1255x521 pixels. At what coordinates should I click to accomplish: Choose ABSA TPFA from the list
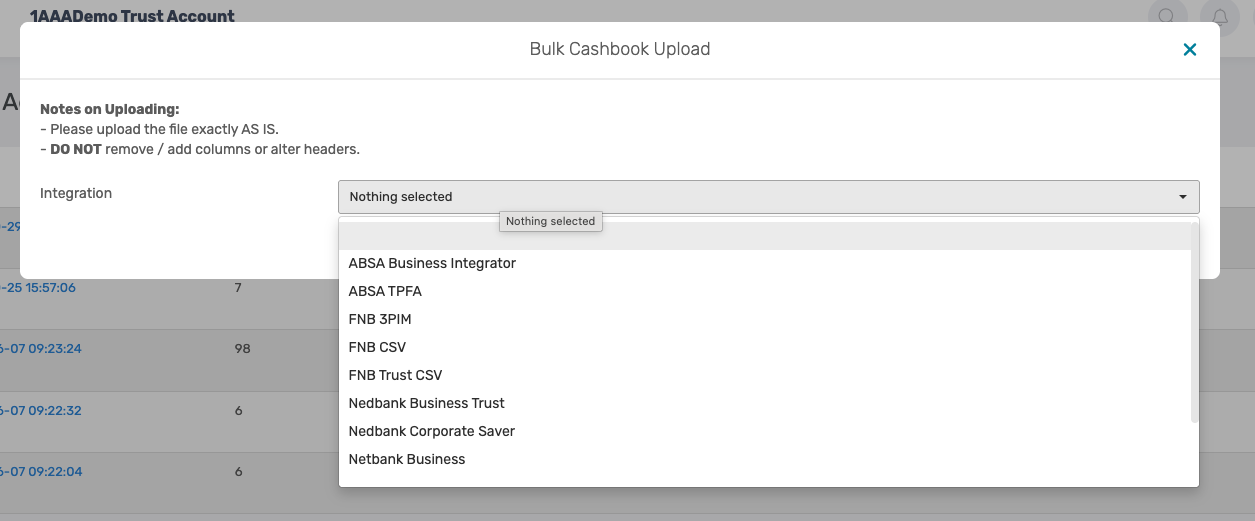point(765,291)
